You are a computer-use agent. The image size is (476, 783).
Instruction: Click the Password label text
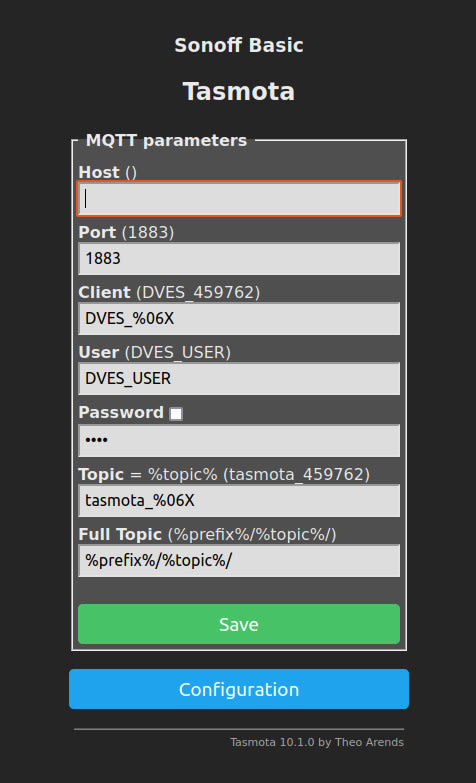click(x=121, y=412)
